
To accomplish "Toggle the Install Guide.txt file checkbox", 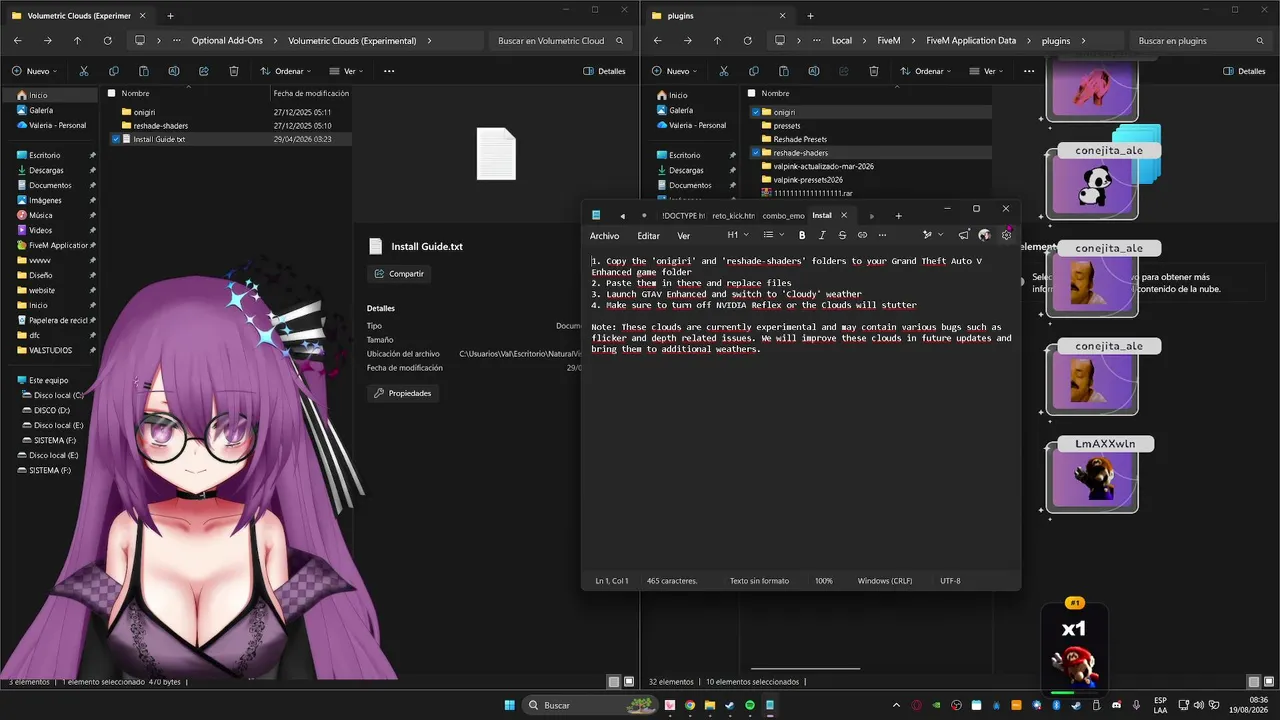I will [116, 139].
